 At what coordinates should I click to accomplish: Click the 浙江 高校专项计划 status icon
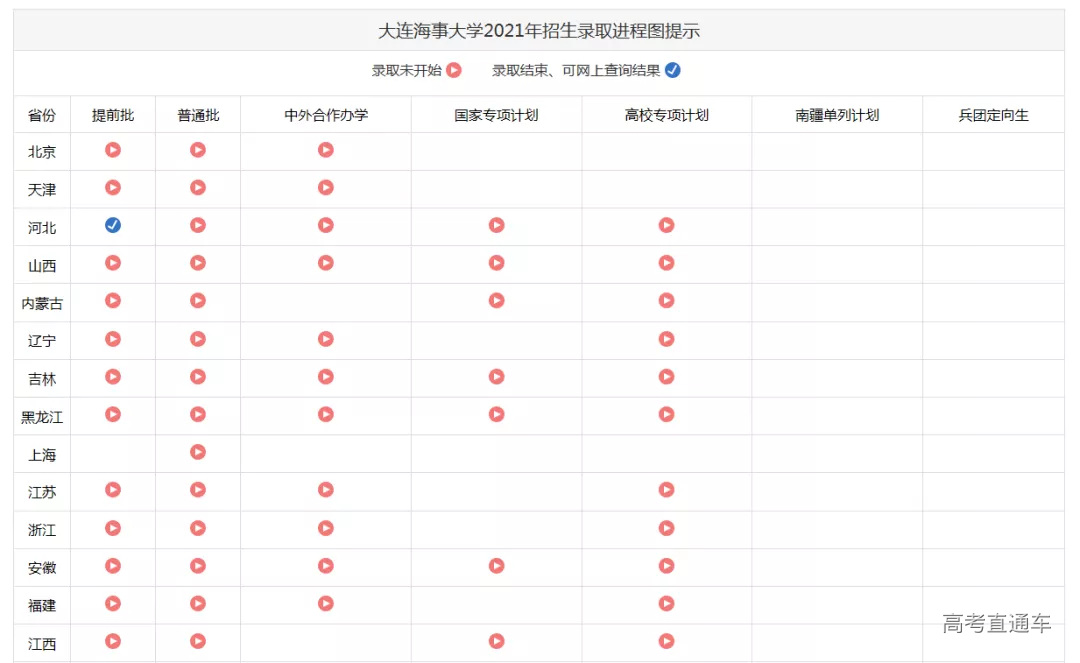click(x=666, y=528)
